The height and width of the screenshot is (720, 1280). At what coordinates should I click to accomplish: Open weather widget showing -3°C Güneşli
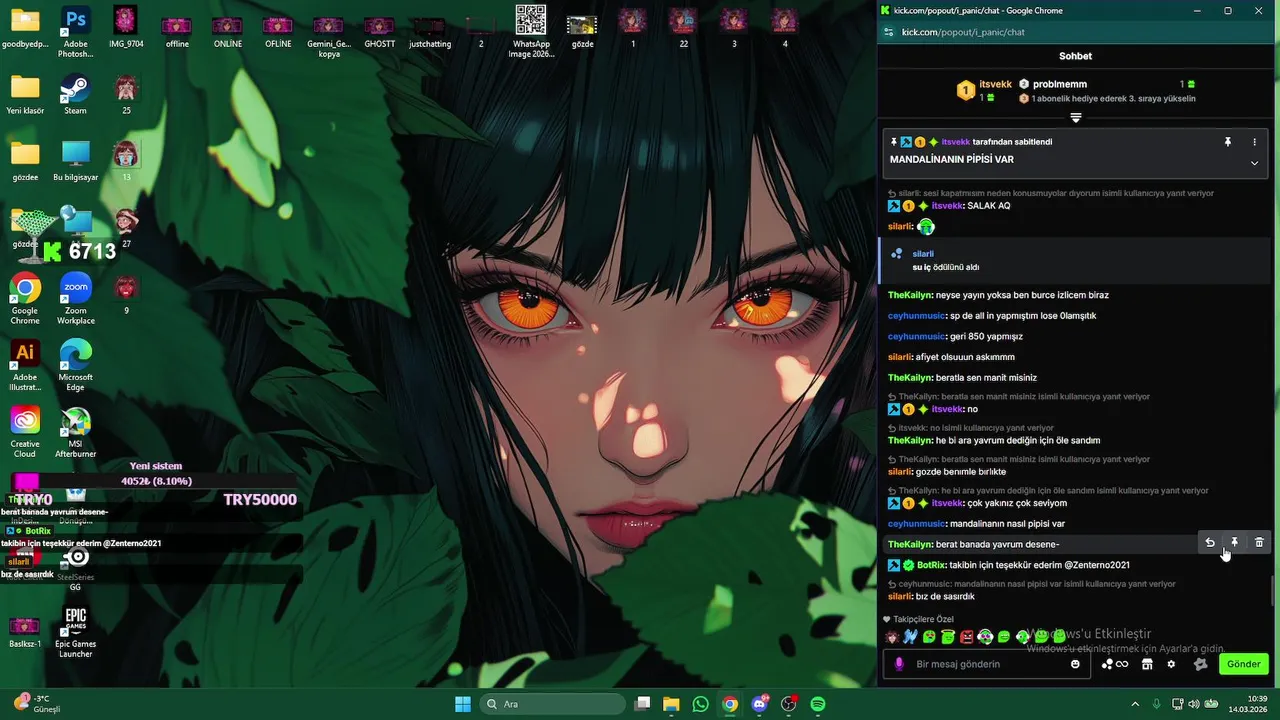tap(38, 704)
